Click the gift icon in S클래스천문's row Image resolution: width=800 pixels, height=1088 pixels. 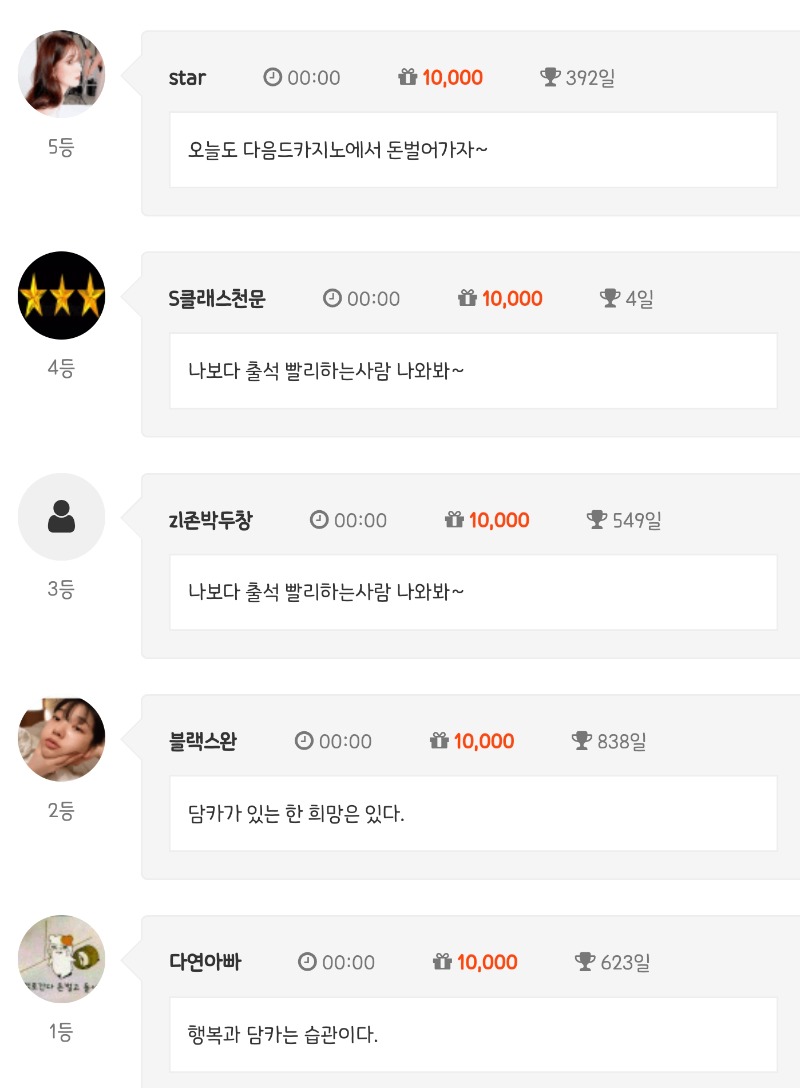click(467, 298)
